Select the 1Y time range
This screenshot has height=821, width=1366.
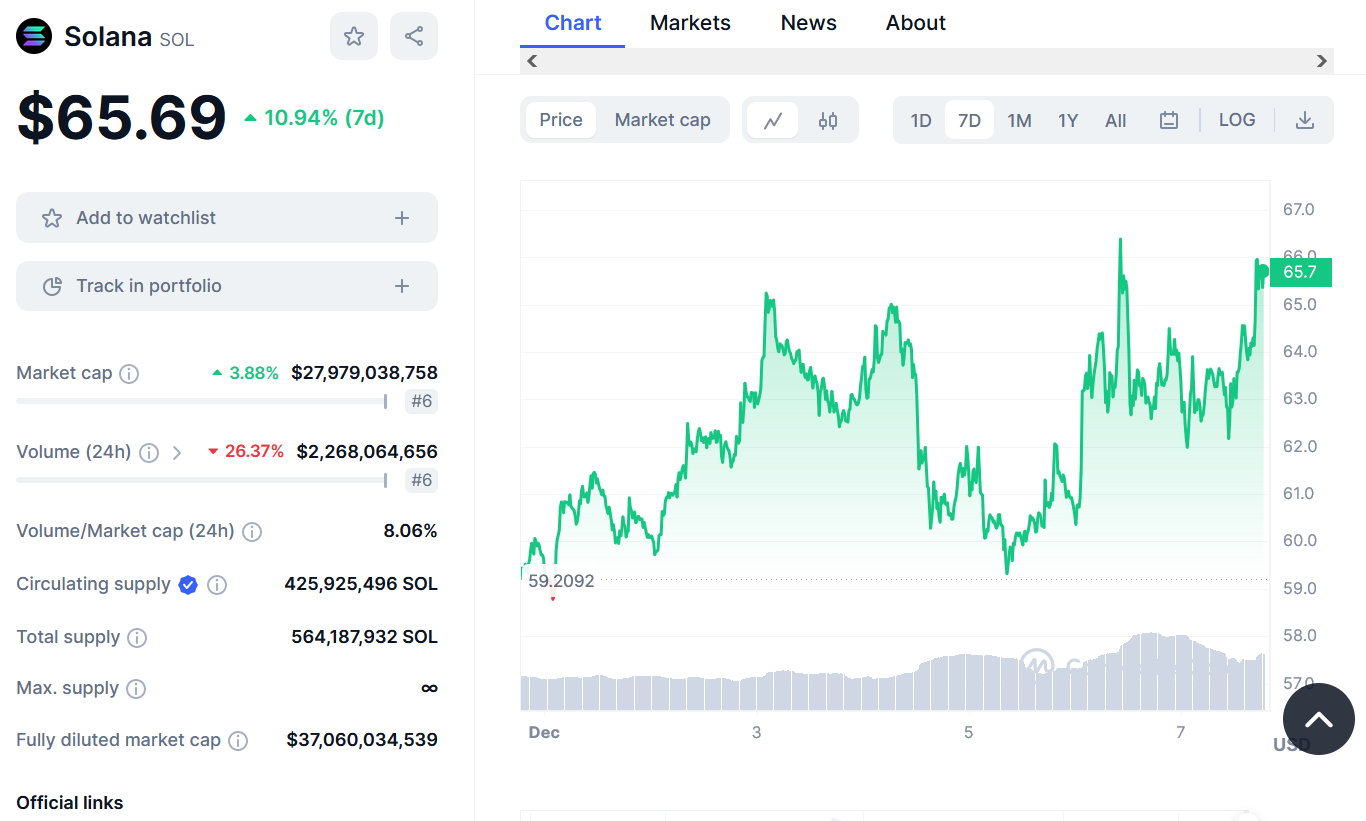[1068, 121]
